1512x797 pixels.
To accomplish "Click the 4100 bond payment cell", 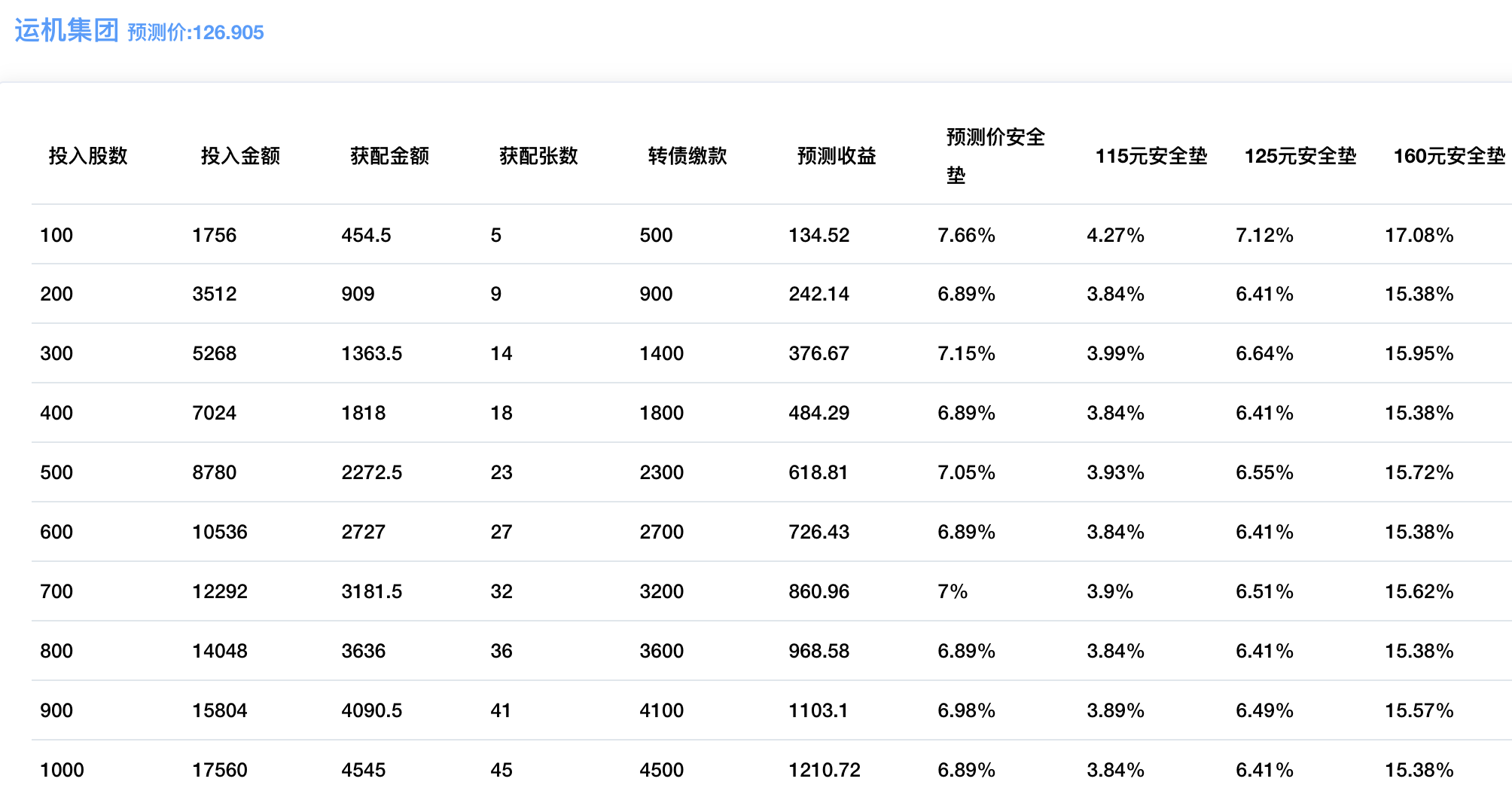I will [x=661, y=710].
